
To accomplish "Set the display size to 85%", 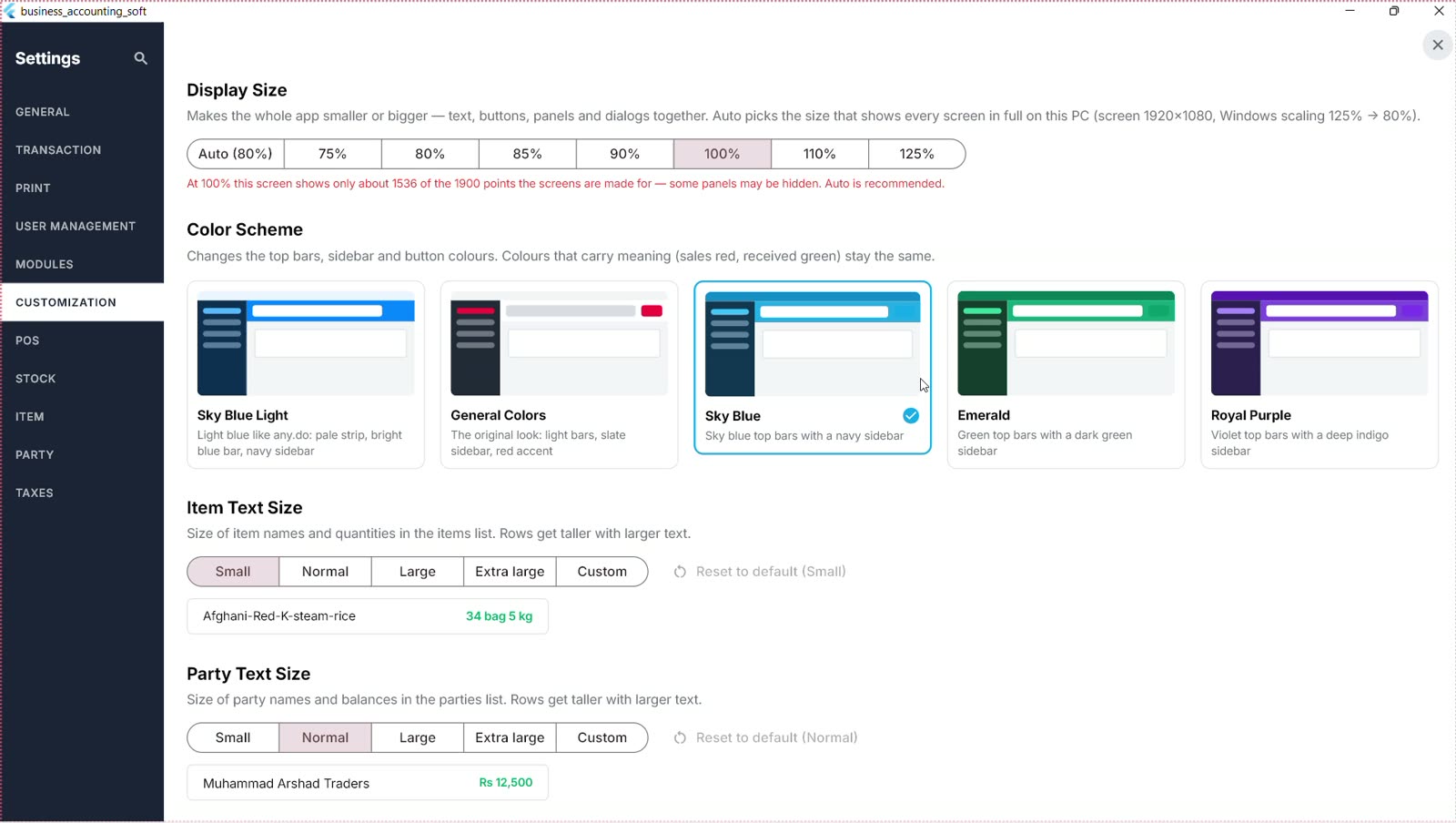I will (528, 154).
